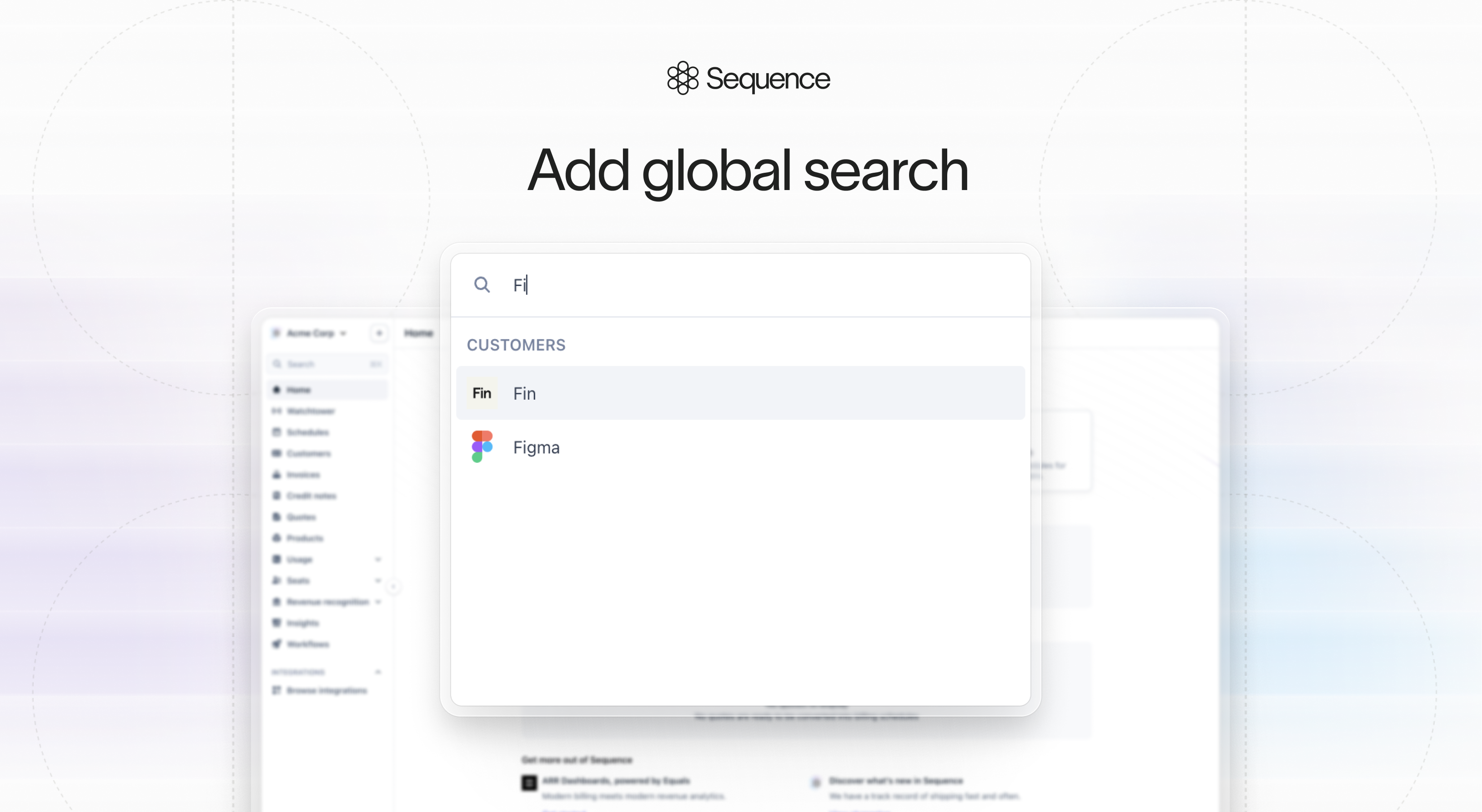Open Watchtower via its sidebar icon
The height and width of the screenshot is (812, 1482).
[277, 411]
